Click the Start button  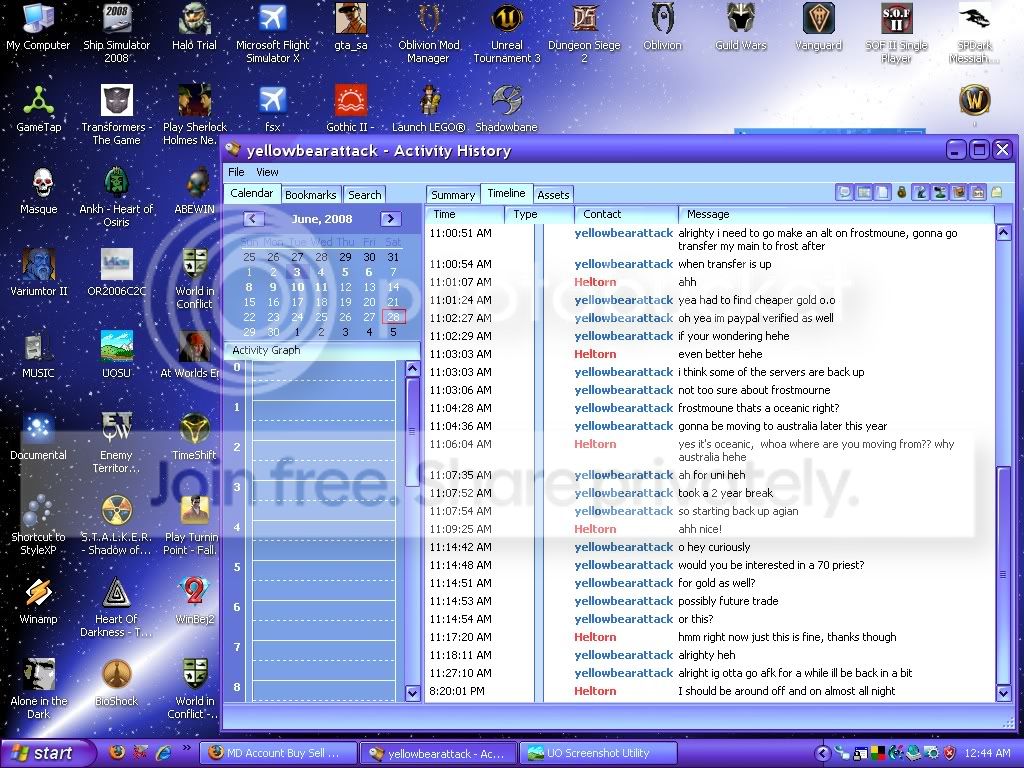tap(43, 753)
